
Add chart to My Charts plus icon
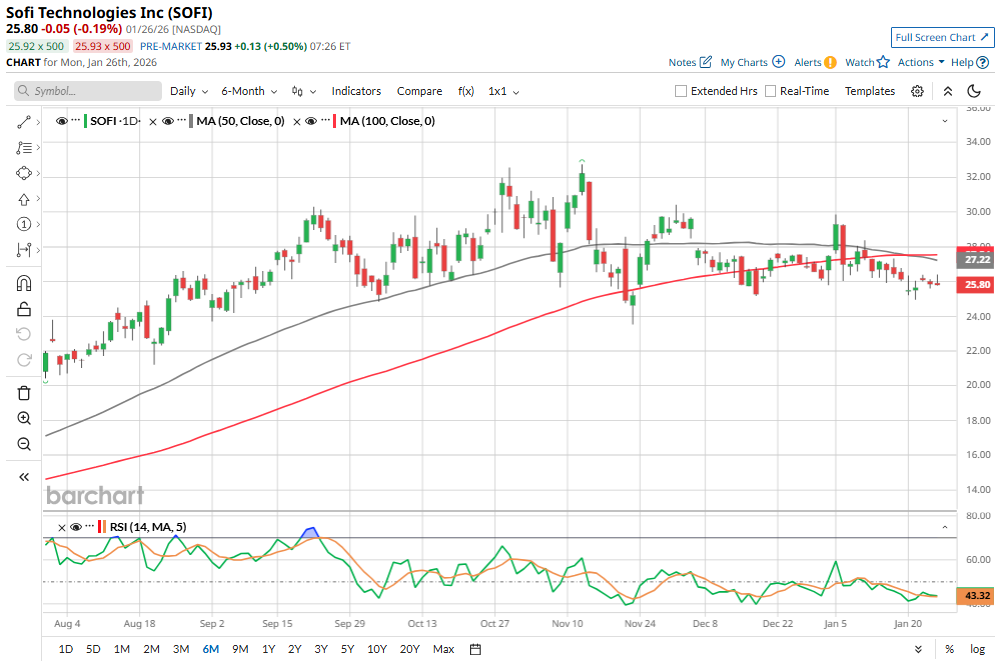[x=779, y=62]
